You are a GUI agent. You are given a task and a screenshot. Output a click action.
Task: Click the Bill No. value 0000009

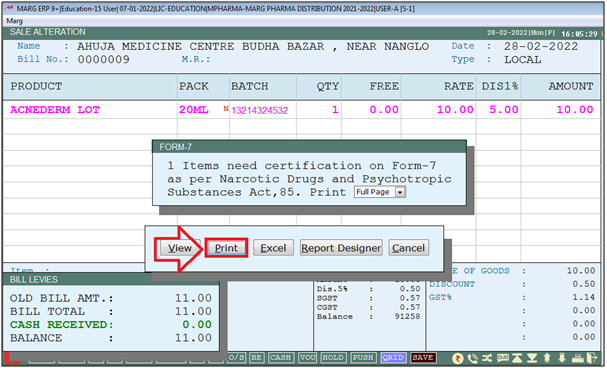coord(104,60)
